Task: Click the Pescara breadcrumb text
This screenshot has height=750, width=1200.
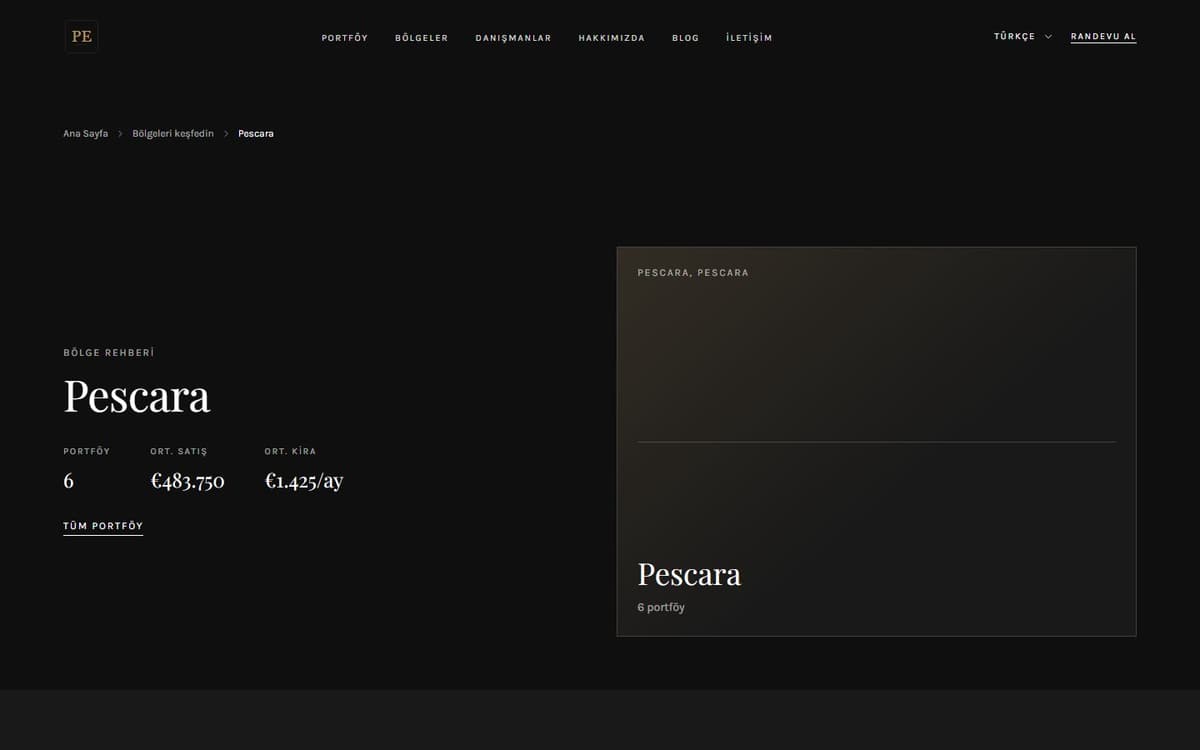Action: 256,134
